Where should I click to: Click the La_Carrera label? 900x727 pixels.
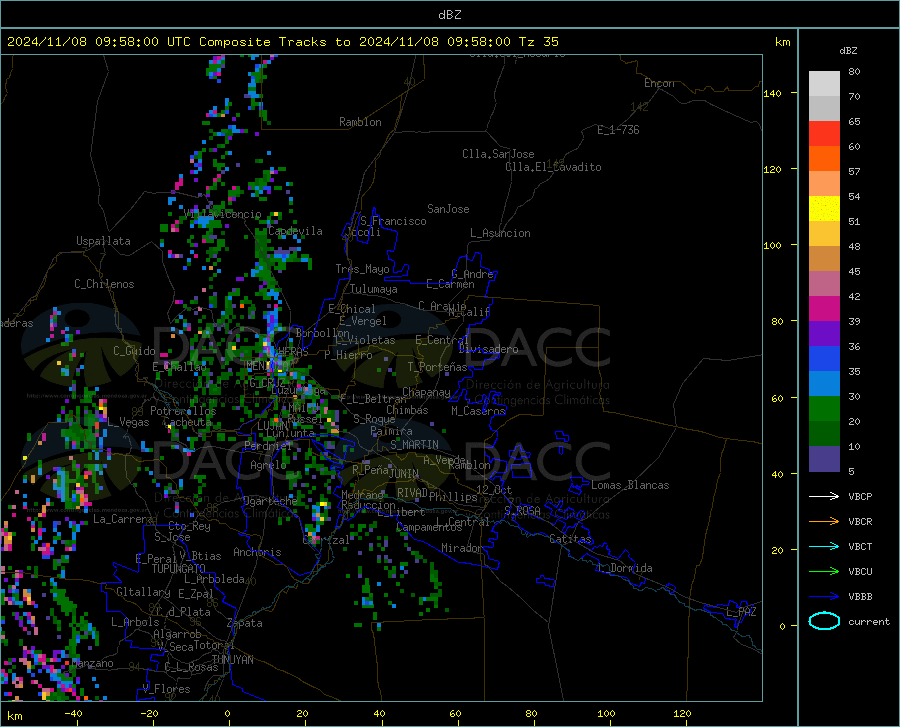(123, 519)
